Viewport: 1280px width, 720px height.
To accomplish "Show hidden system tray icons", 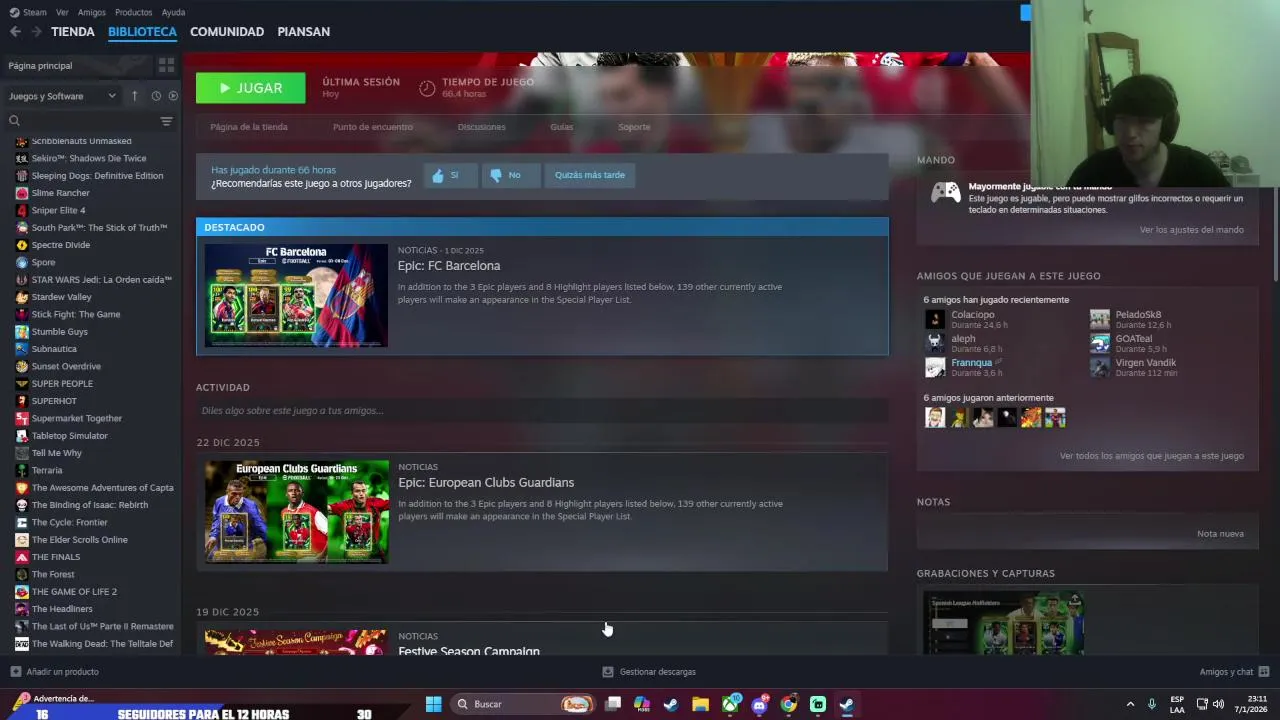I will point(1130,704).
